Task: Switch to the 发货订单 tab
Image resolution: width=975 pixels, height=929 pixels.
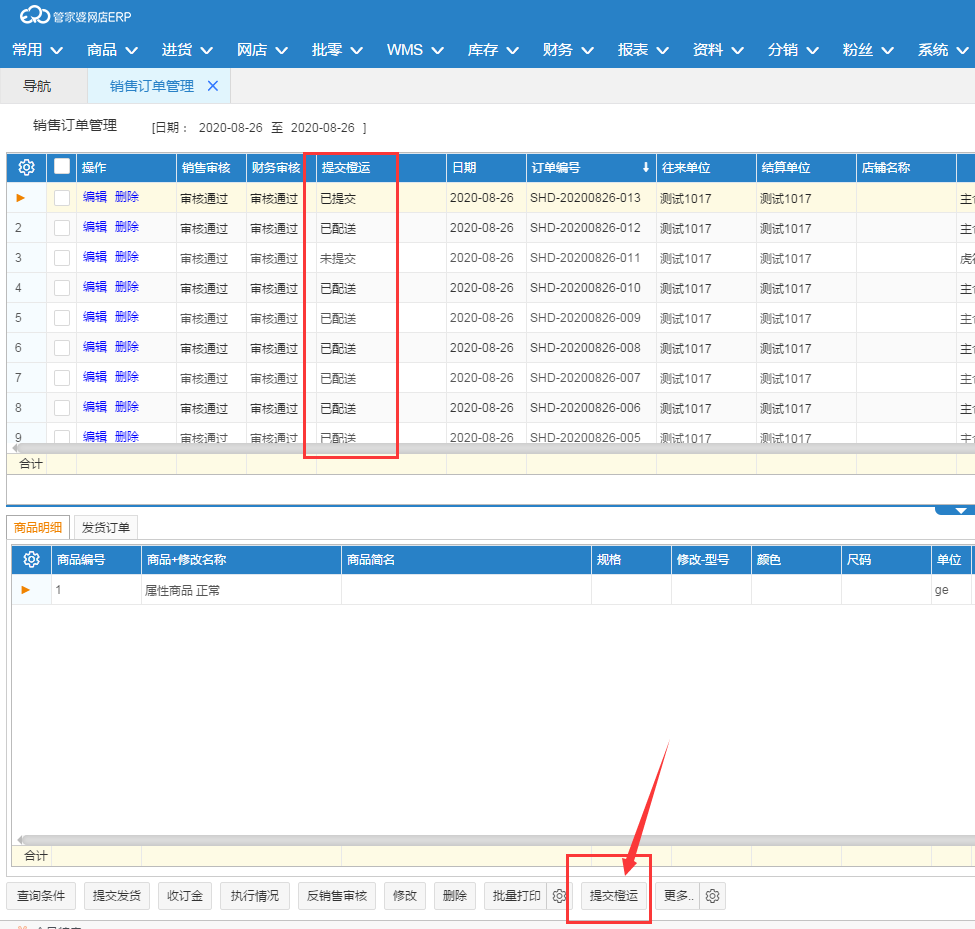Action: [106, 527]
